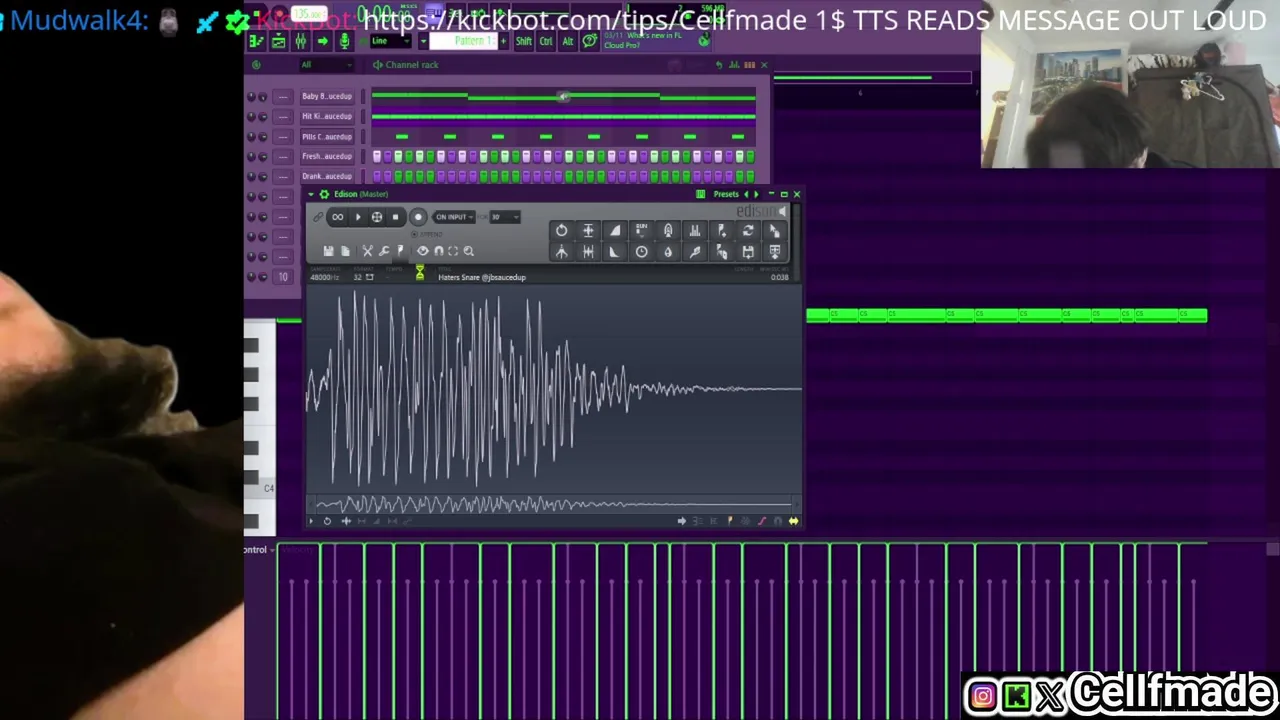Adjust Fresh channel volume knob
1280x720 pixels.
pos(263,156)
